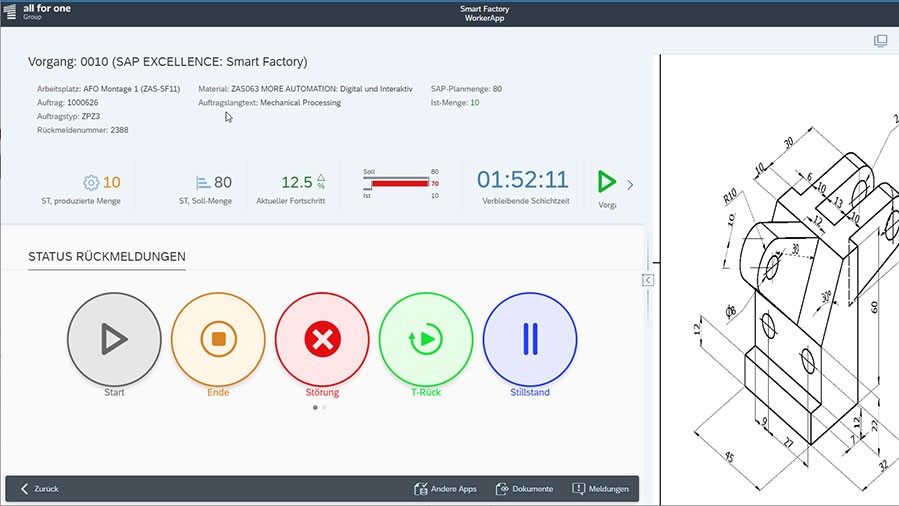Click the gear icon in produzierte Menge tile

tap(91, 182)
